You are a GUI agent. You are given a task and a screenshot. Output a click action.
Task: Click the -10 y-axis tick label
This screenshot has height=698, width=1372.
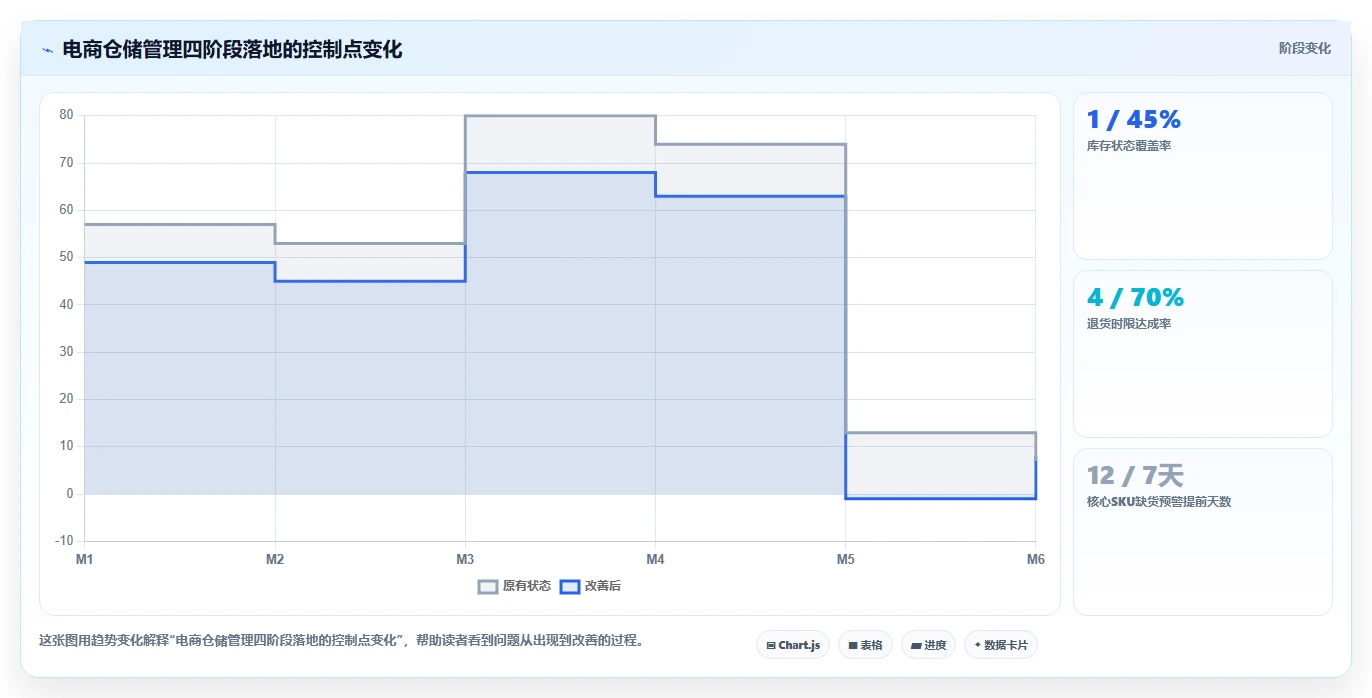64,541
